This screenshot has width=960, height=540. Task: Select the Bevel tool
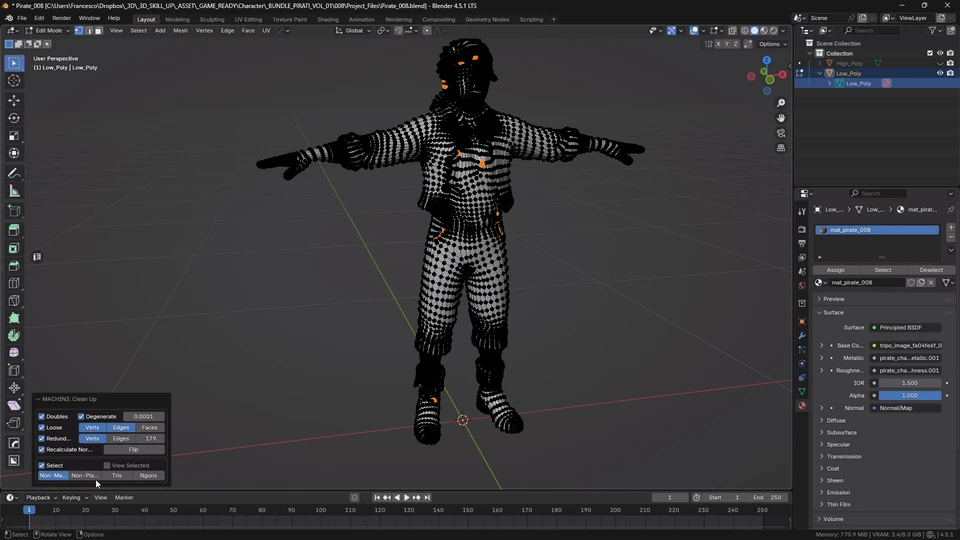[x=14, y=266]
